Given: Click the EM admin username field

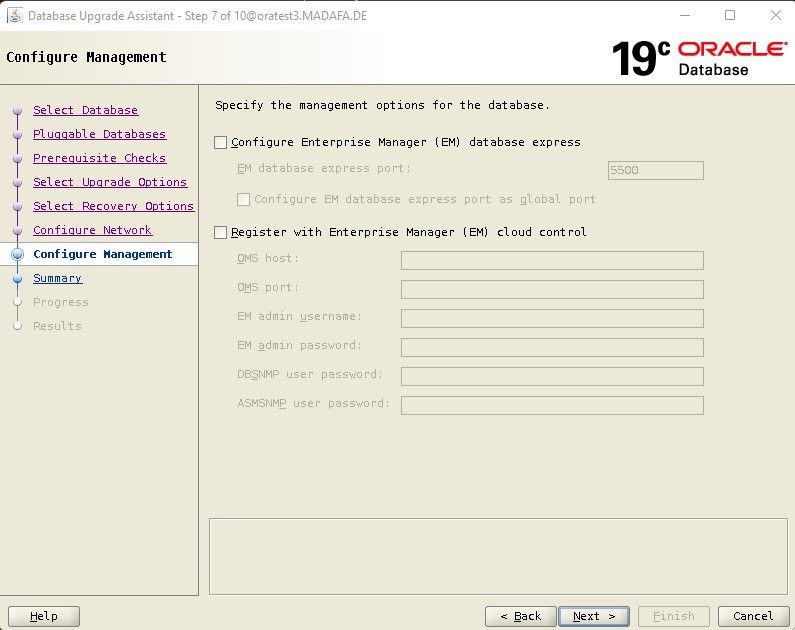Looking at the screenshot, I should tap(552, 318).
